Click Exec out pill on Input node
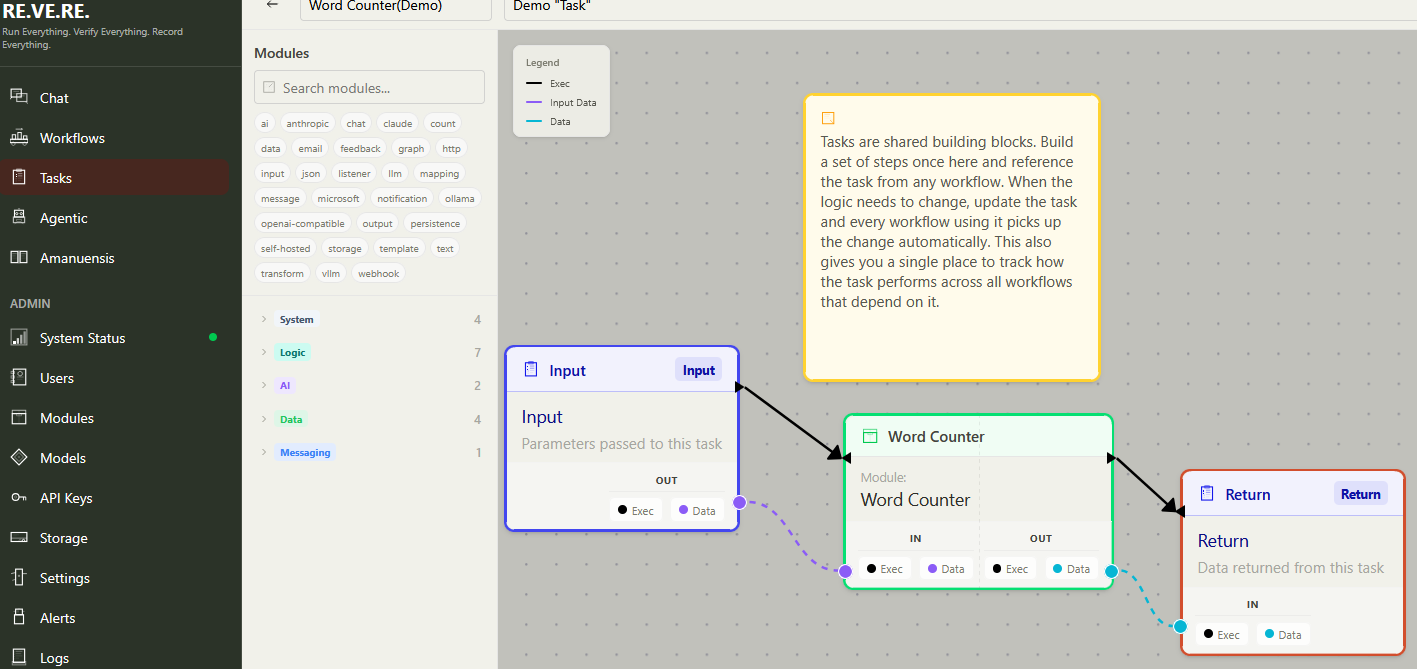 [x=636, y=510]
